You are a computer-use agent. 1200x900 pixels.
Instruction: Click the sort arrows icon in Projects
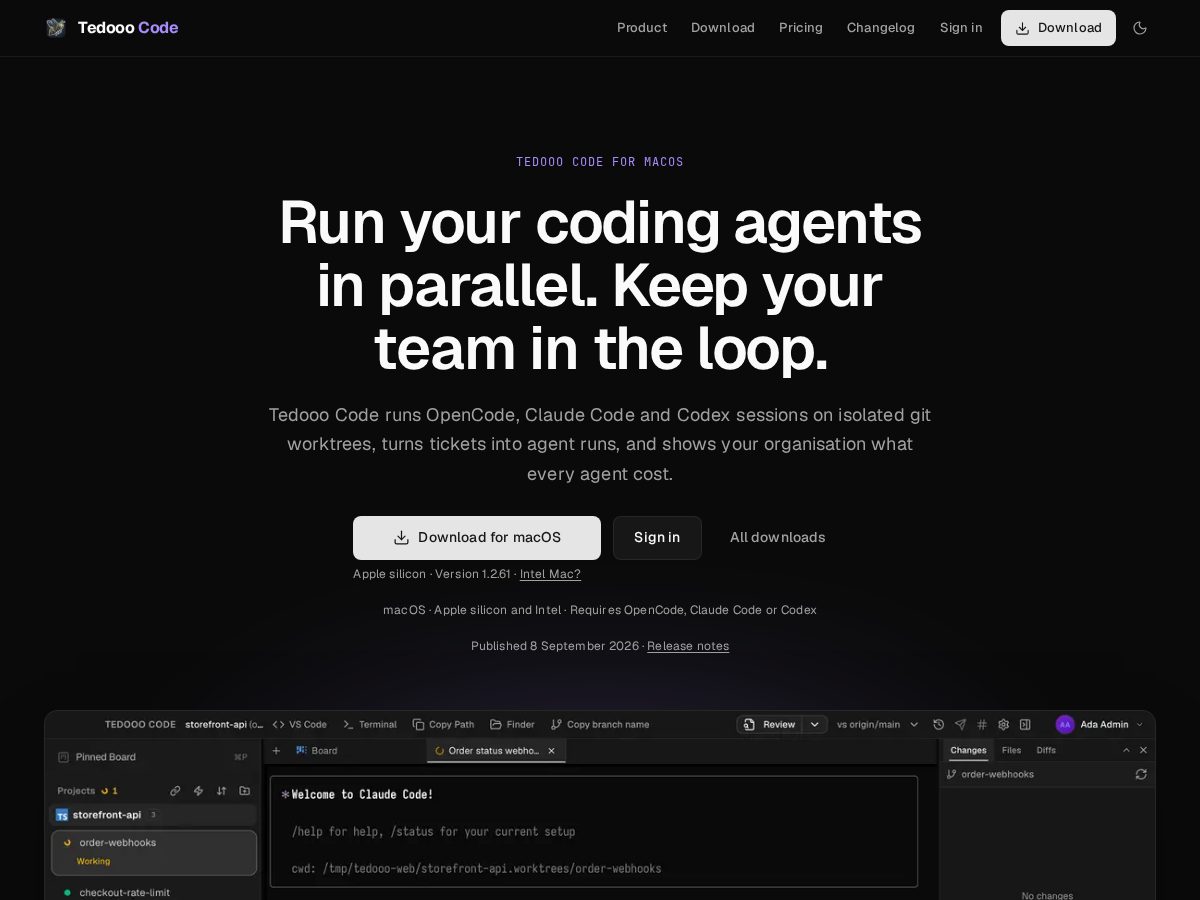coord(221,790)
